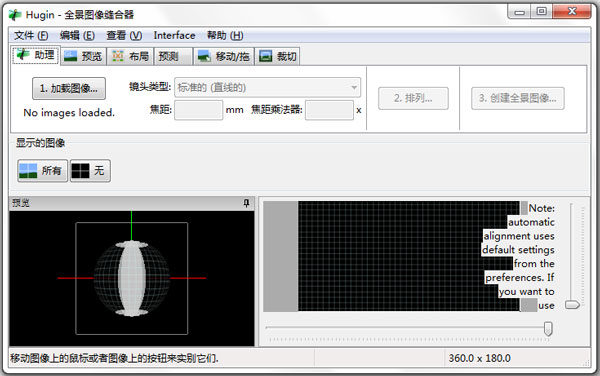Image resolution: width=600 pixels, height=376 pixels.
Task: Switch to the 预测 projection tab
Action: pyautogui.click(x=173, y=57)
